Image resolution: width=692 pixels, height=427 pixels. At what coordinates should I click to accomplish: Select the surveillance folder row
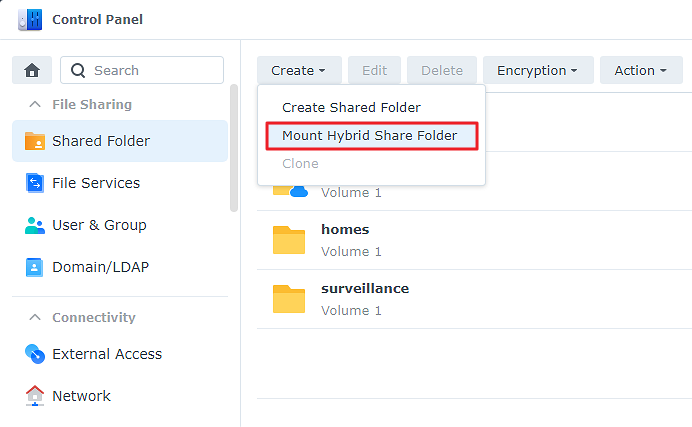pyautogui.click(x=470, y=298)
